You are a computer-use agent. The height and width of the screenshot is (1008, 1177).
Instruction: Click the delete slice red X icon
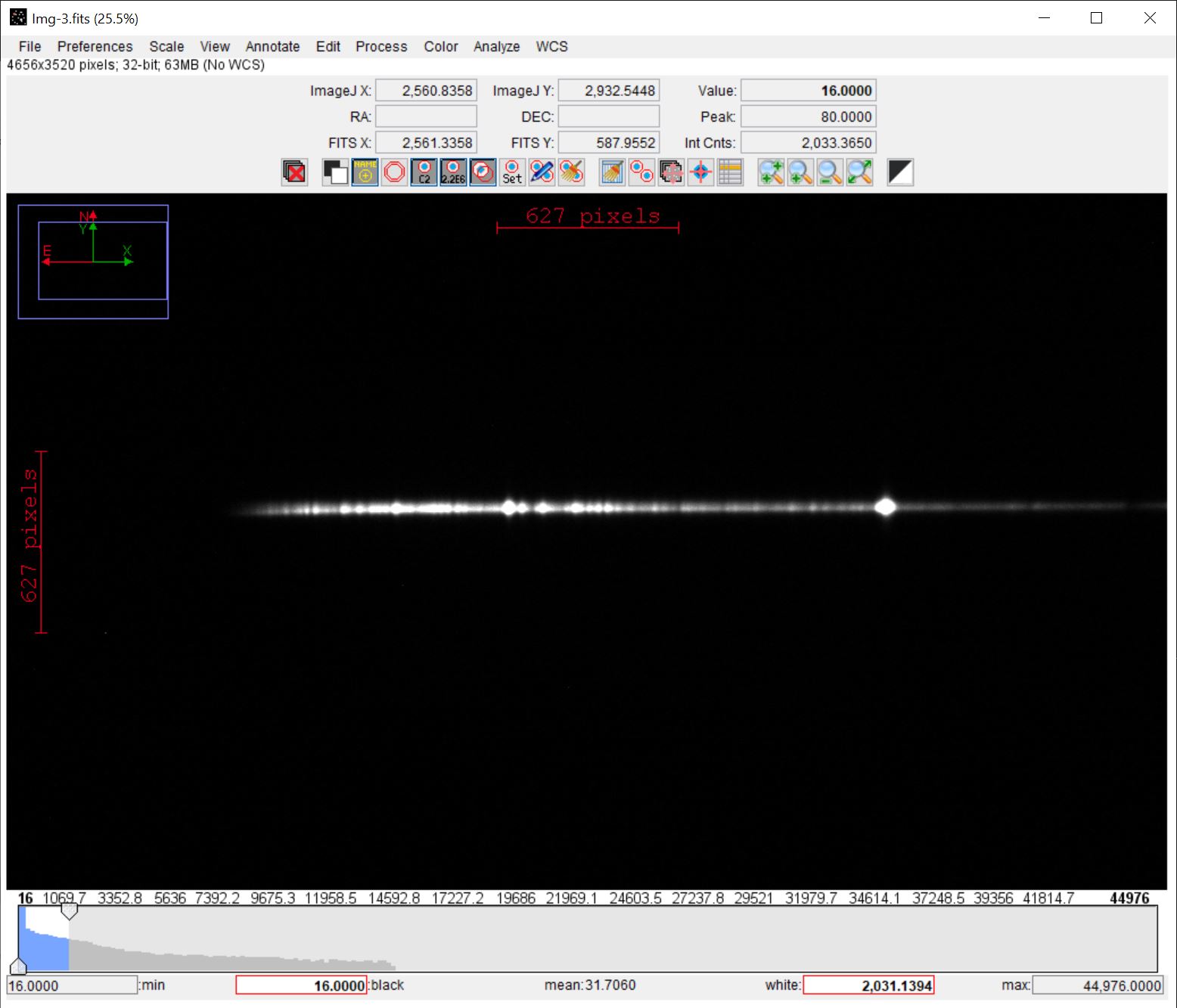[294, 172]
